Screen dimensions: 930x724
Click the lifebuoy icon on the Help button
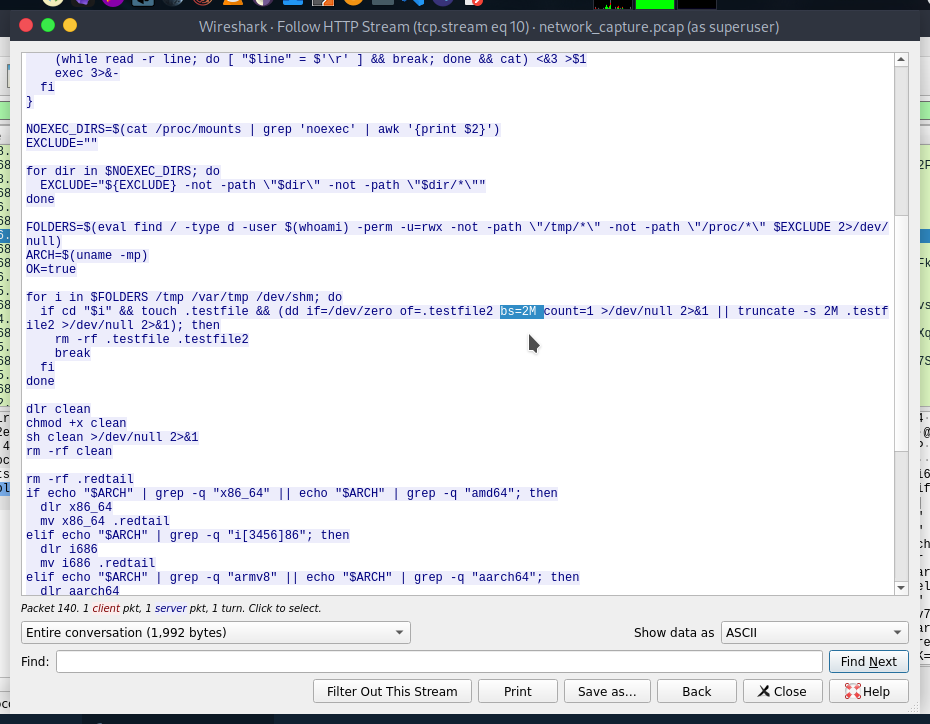coord(853,691)
